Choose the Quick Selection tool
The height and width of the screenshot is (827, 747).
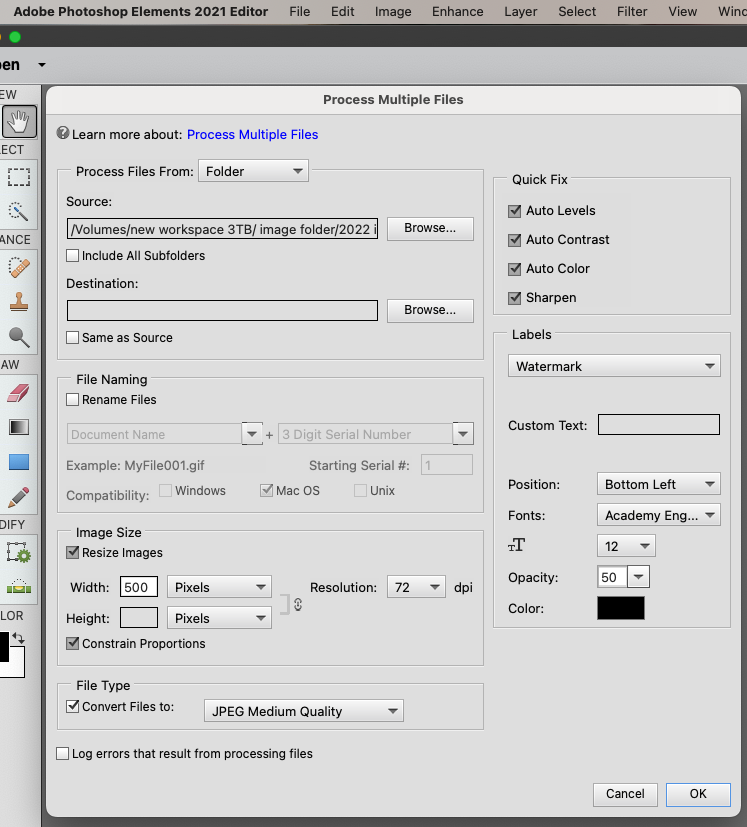click(18, 211)
